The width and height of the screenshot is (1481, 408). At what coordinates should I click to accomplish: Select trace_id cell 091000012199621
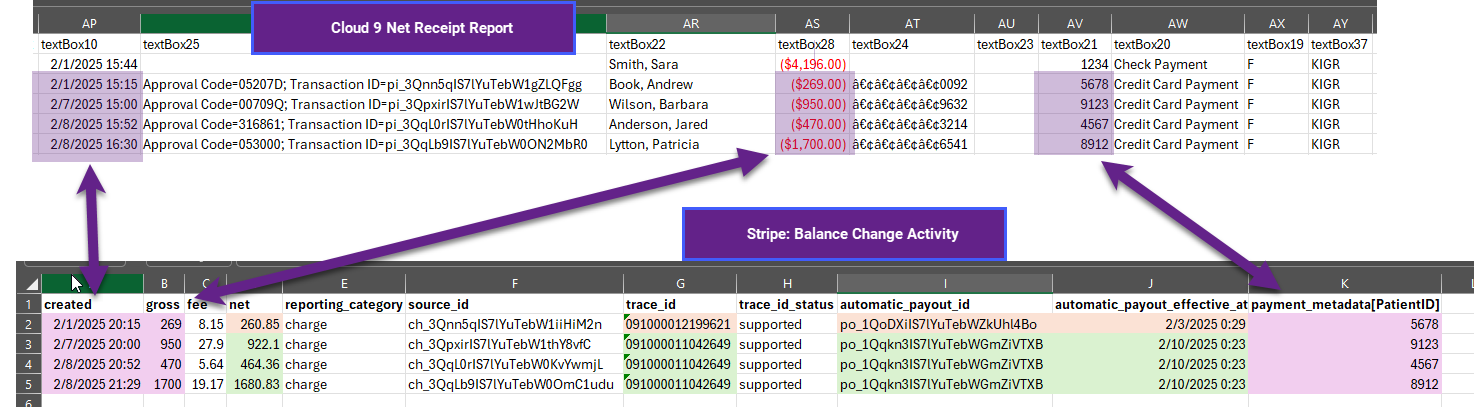[x=679, y=324]
